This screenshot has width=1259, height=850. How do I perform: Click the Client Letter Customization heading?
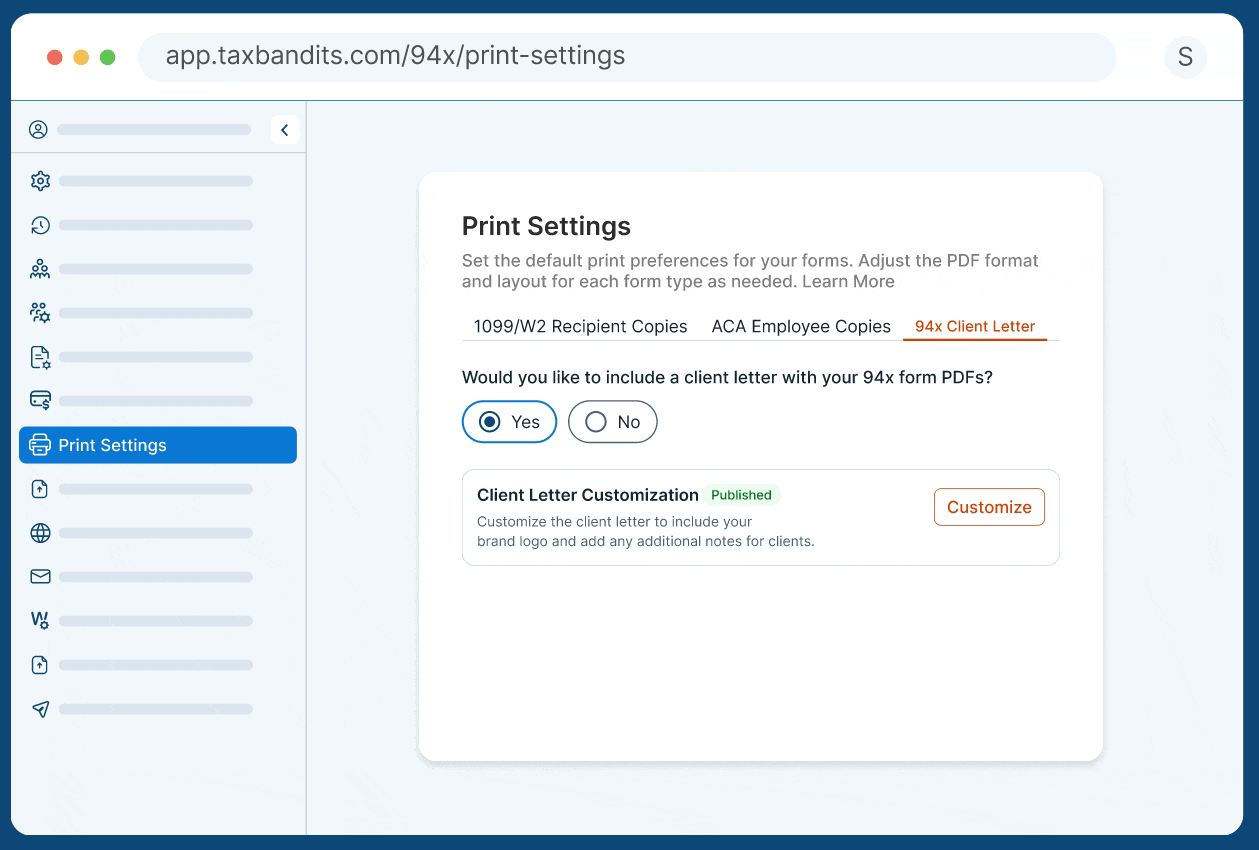click(588, 495)
